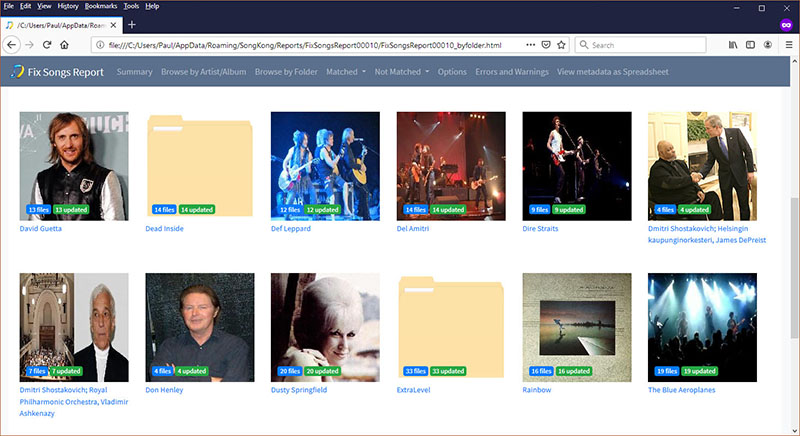Image resolution: width=800 pixels, height=436 pixels.
Task: Go to the browser Home page
Action: (64, 45)
